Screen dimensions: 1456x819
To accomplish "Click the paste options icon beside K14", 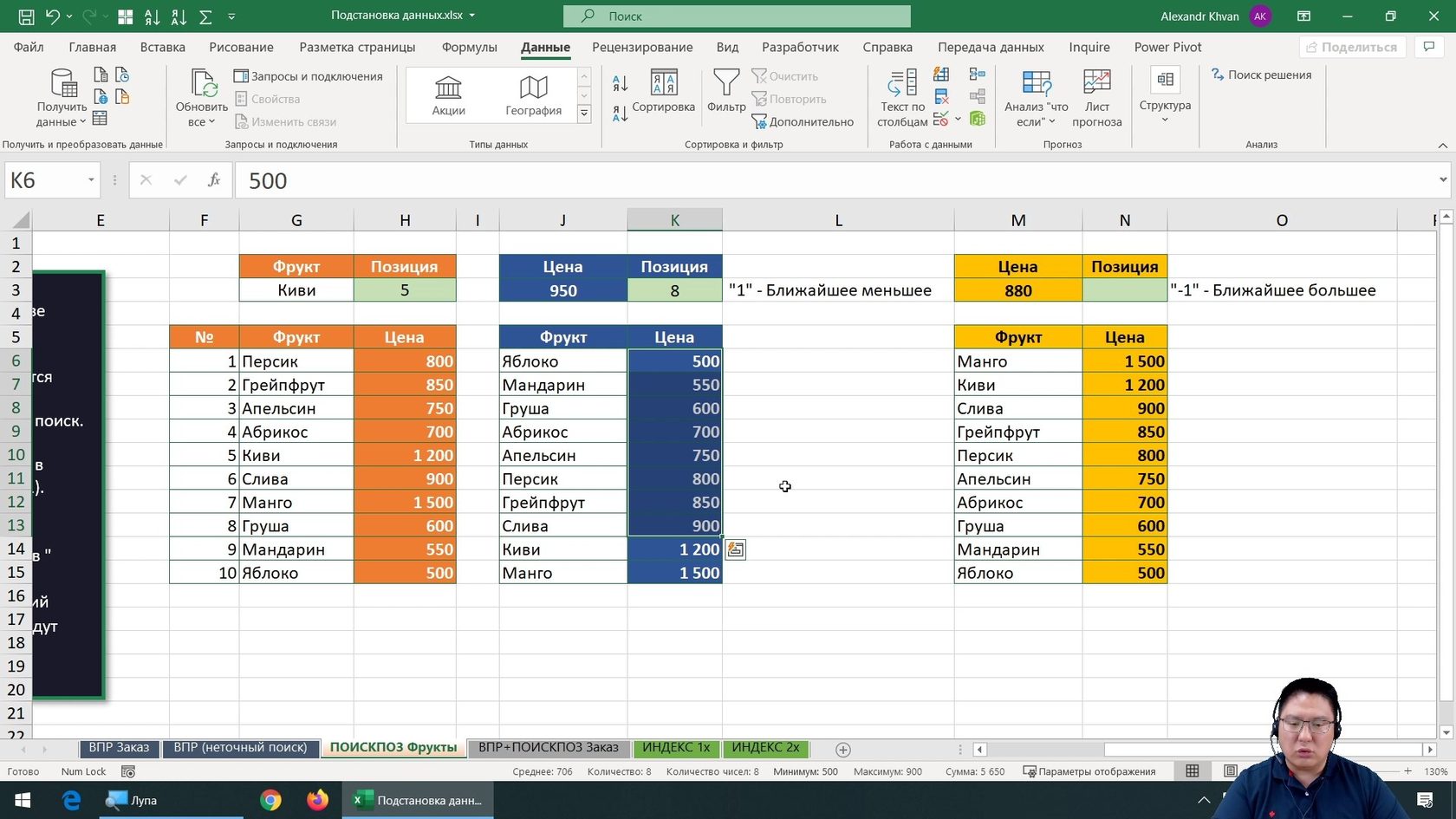I will click(x=735, y=549).
